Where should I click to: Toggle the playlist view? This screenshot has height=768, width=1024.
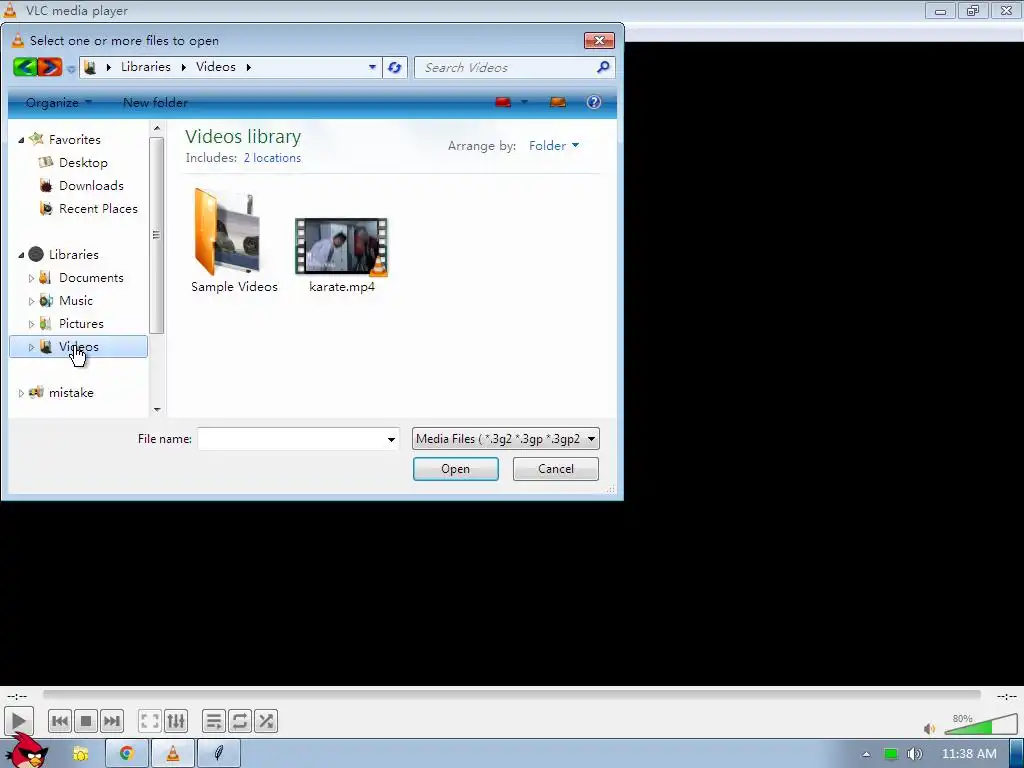tap(214, 721)
